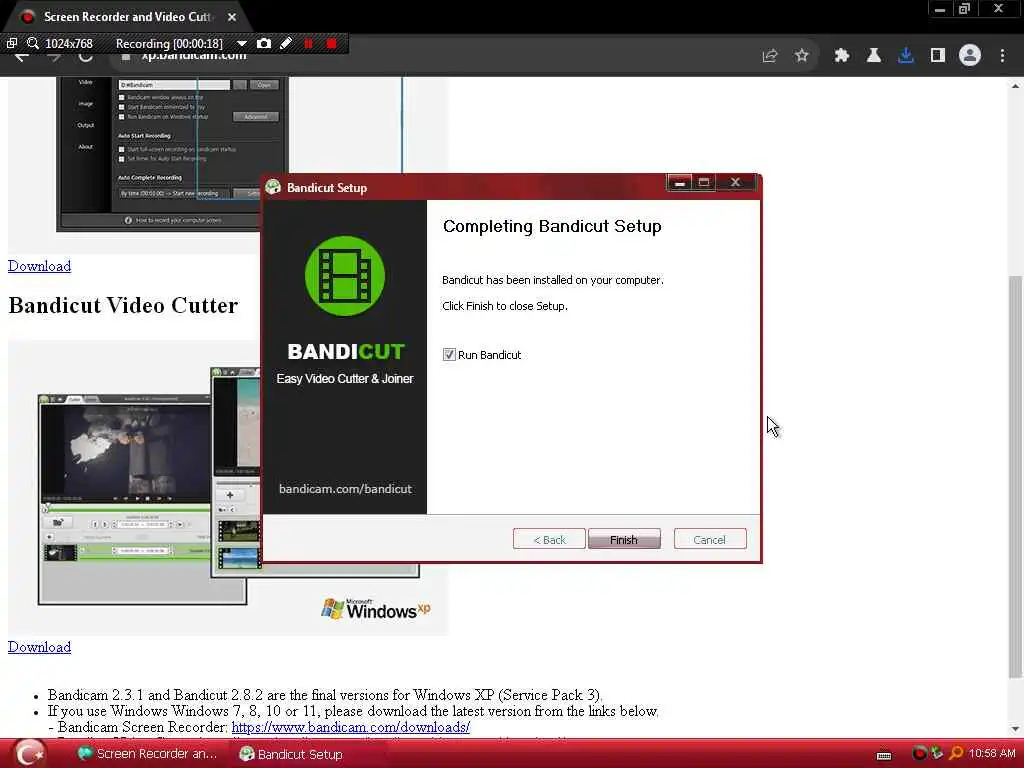Minimize the browser window
The image size is (1024, 768).
click(x=940, y=9)
